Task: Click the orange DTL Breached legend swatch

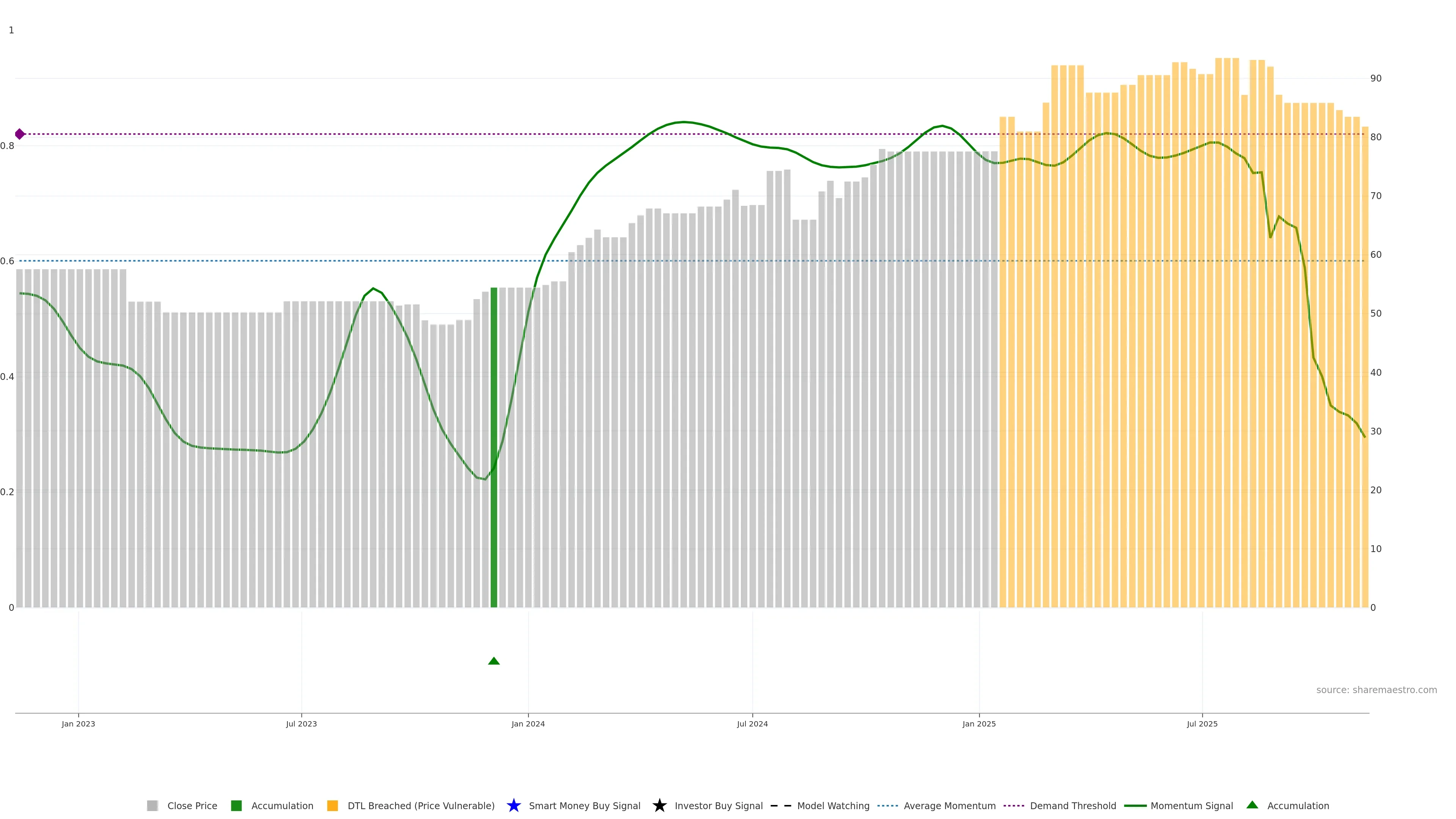Action: point(333,805)
